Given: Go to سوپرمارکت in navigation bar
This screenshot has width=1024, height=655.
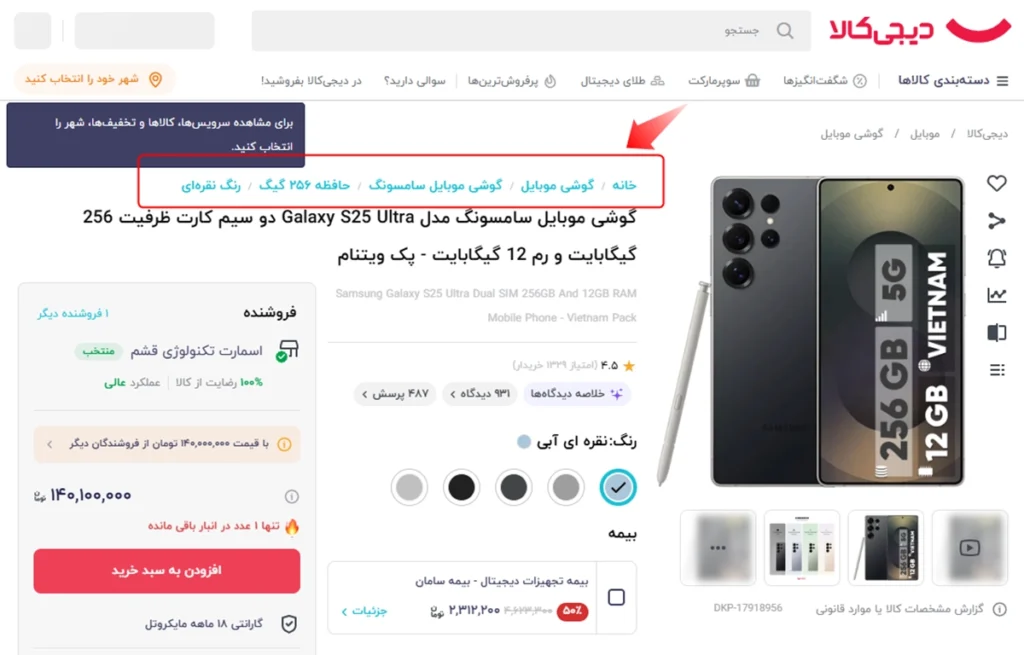Looking at the screenshot, I should tap(724, 80).
